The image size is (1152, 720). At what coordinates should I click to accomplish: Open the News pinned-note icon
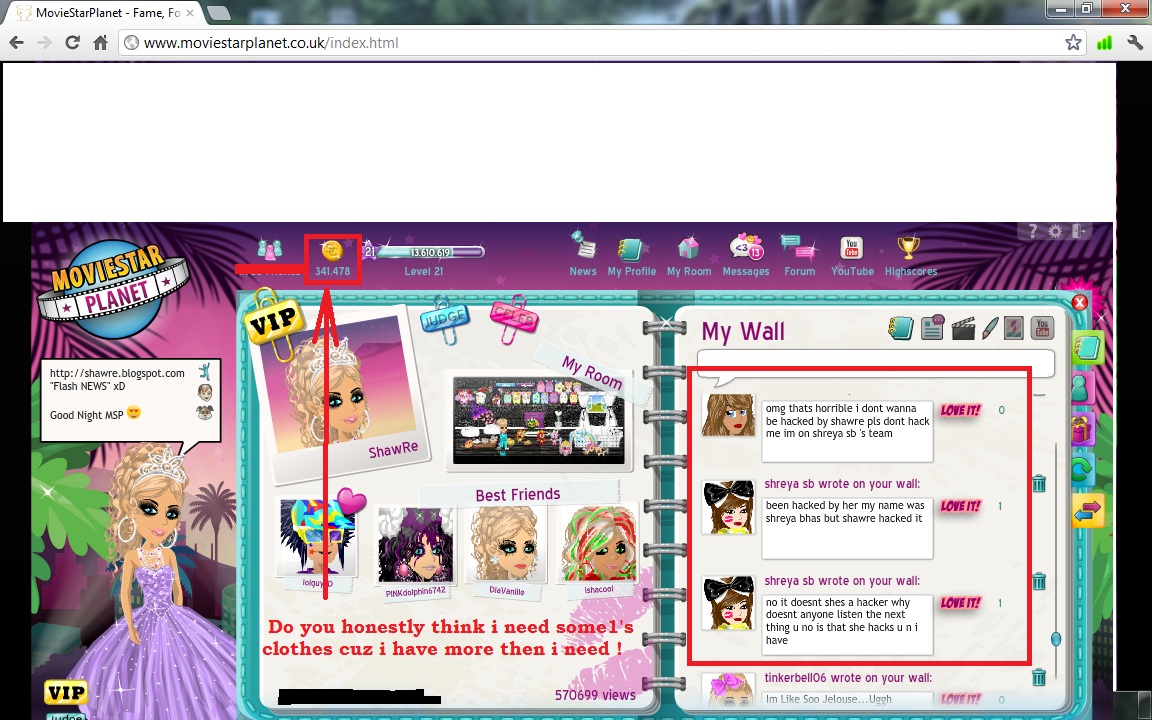[583, 246]
